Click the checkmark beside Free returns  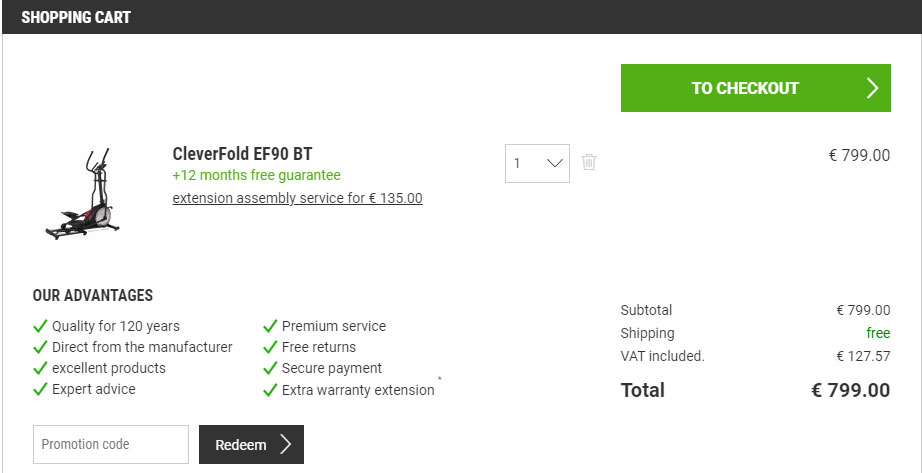tap(270, 347)
